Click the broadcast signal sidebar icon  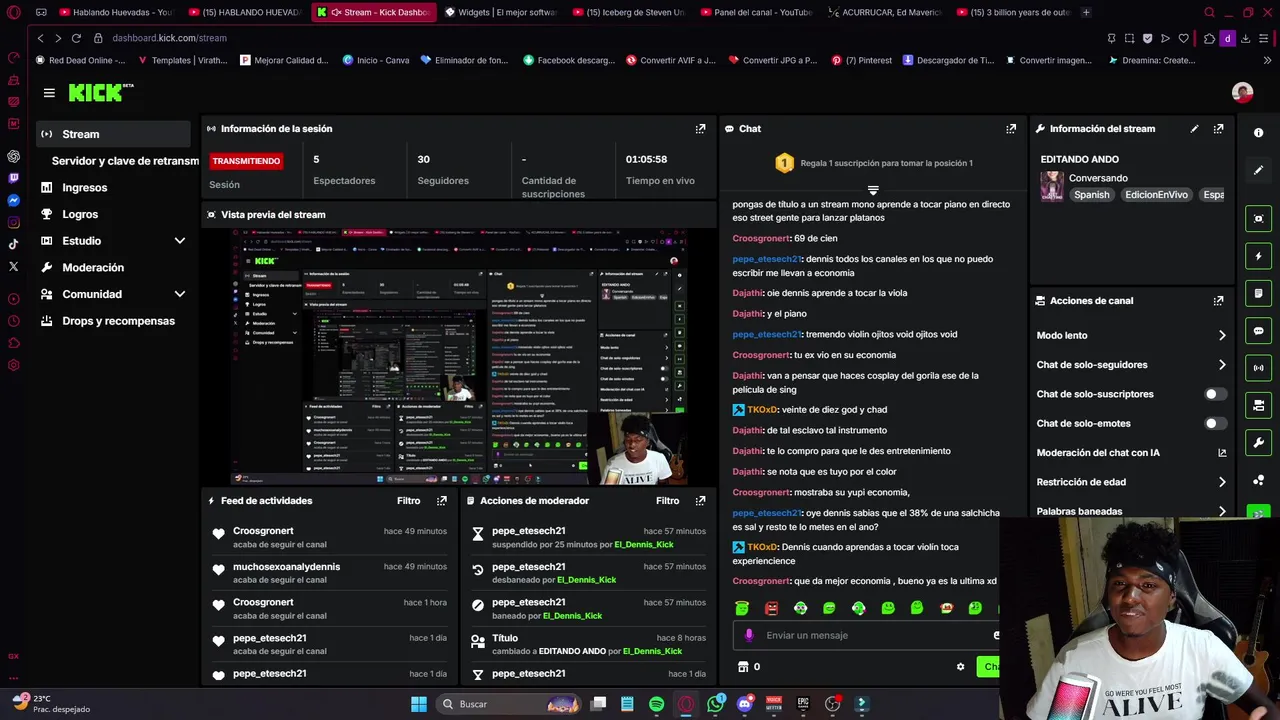tap(1258, 368)
